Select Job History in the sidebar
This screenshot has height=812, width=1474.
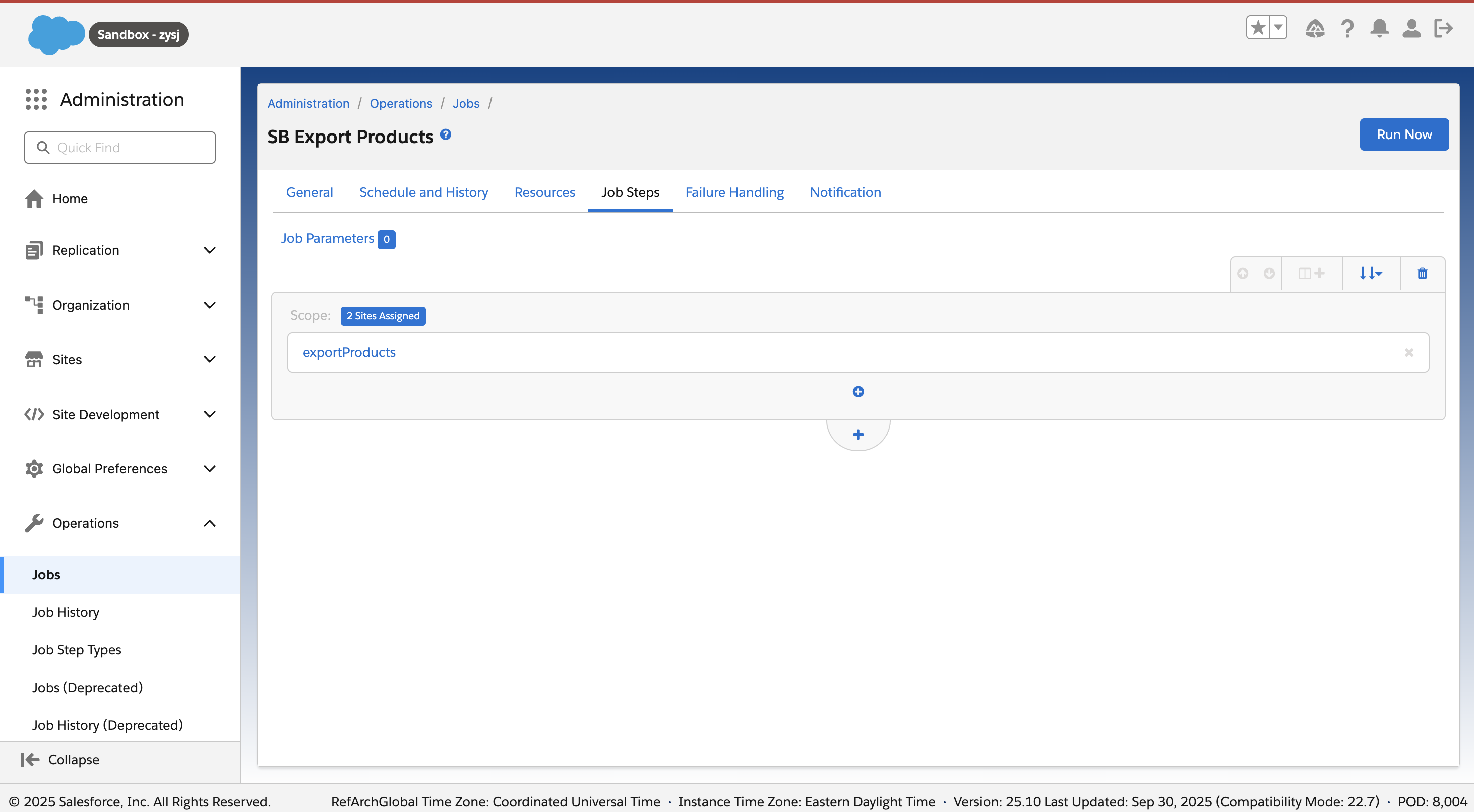click(x=65, y=612)
